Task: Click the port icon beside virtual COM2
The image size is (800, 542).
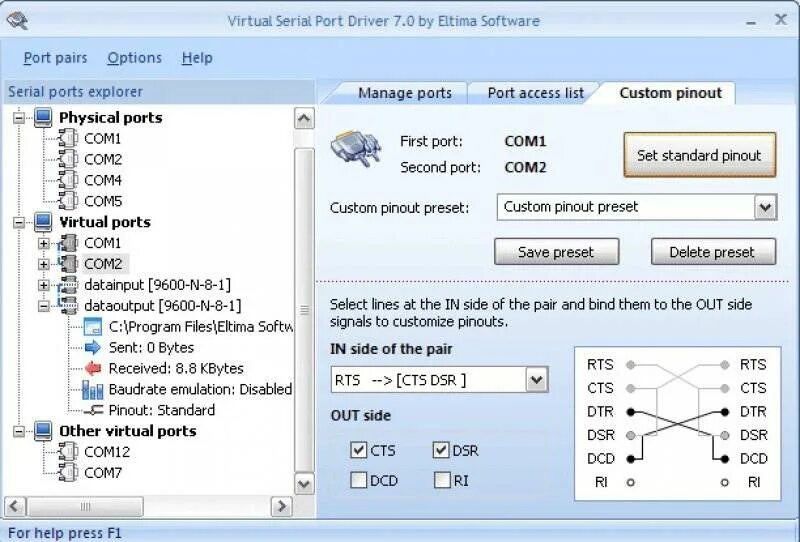Action: (x=68, y=264)
